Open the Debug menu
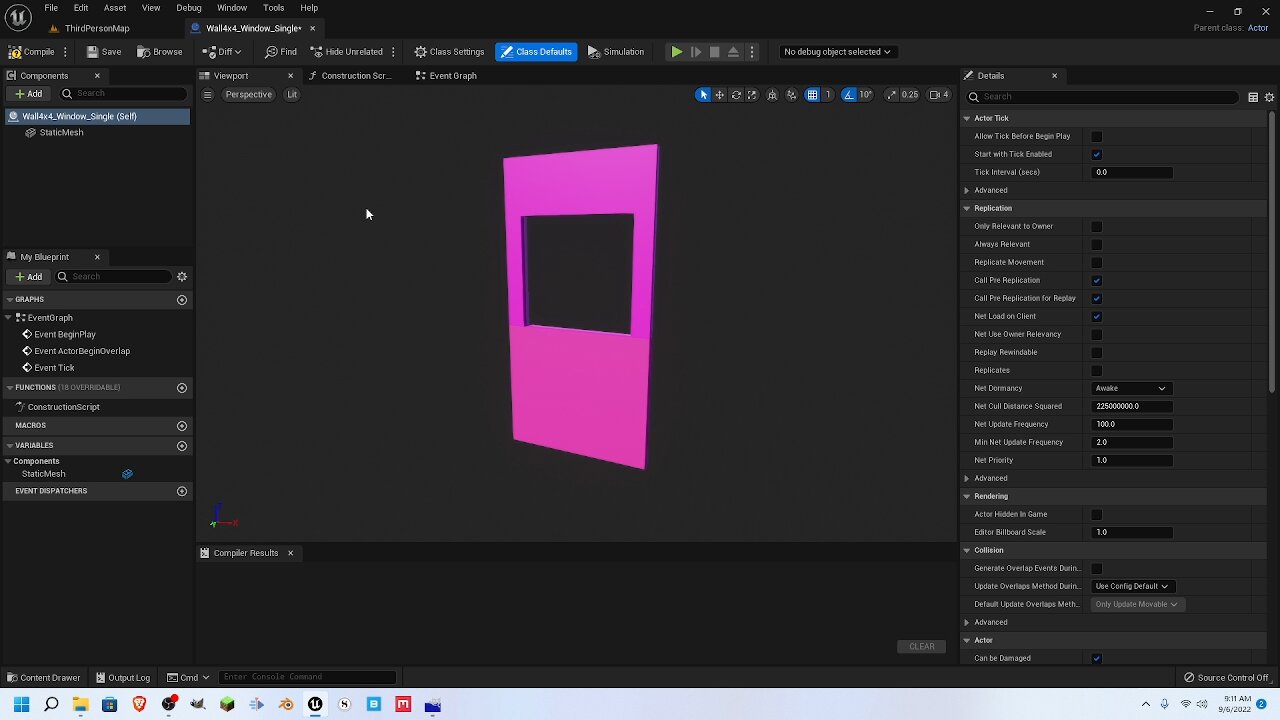This screenshot has height=720, width=1280. point(189,8)
